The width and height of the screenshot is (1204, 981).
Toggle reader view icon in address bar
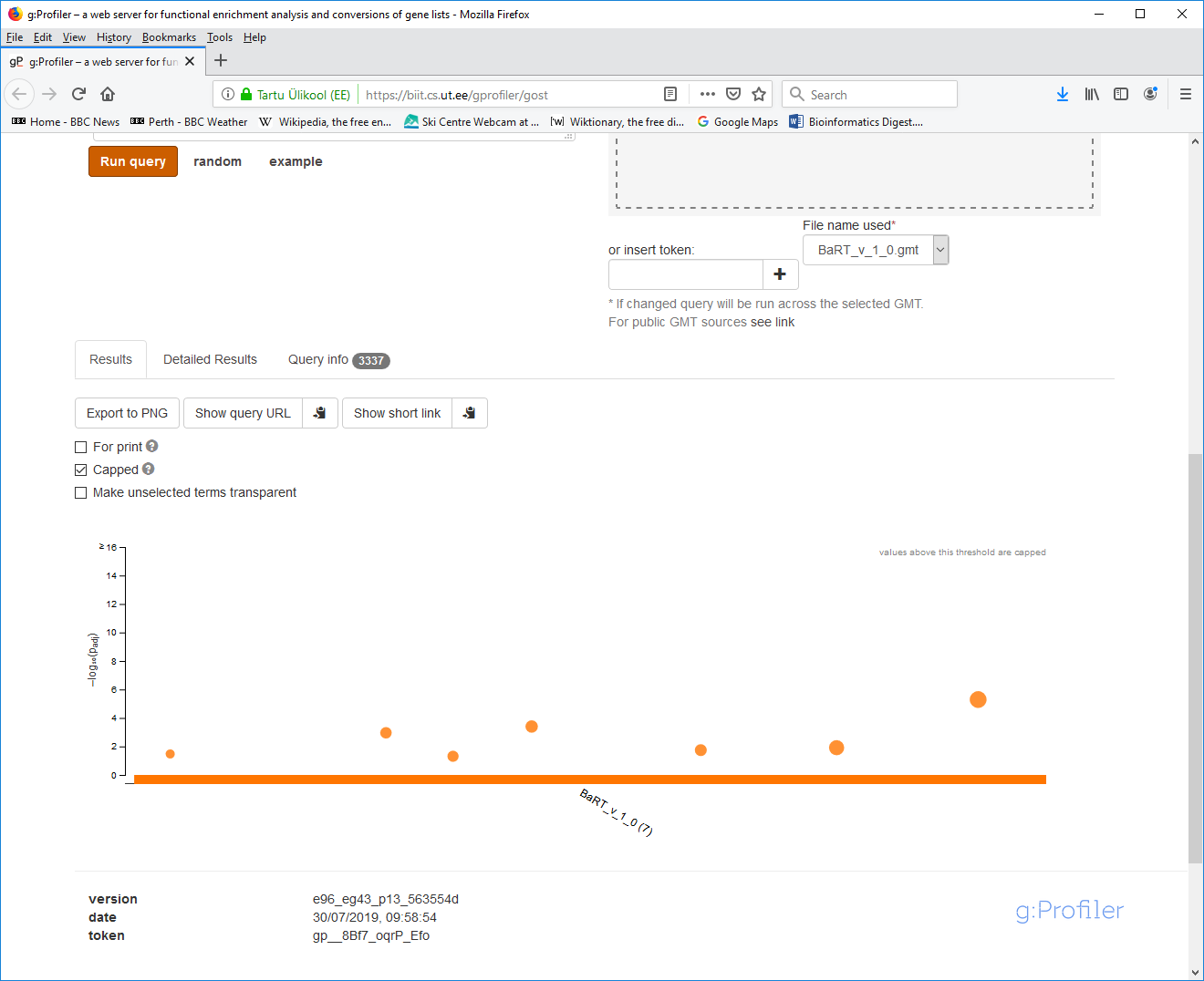pyautogui.click(x=670, y=94)
